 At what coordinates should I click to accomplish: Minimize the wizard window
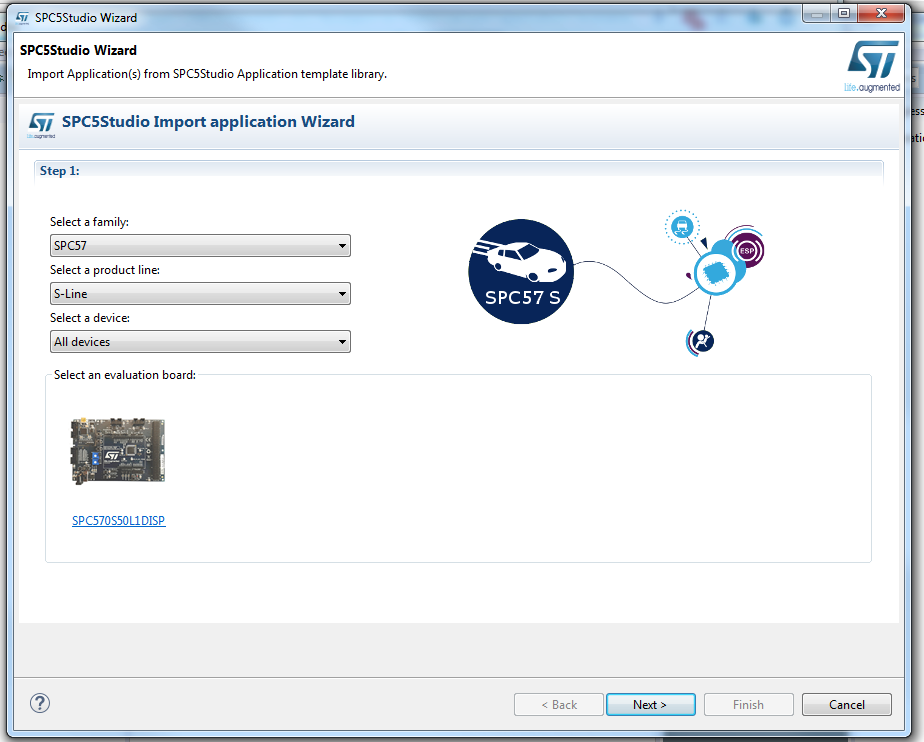click(817, 13)
